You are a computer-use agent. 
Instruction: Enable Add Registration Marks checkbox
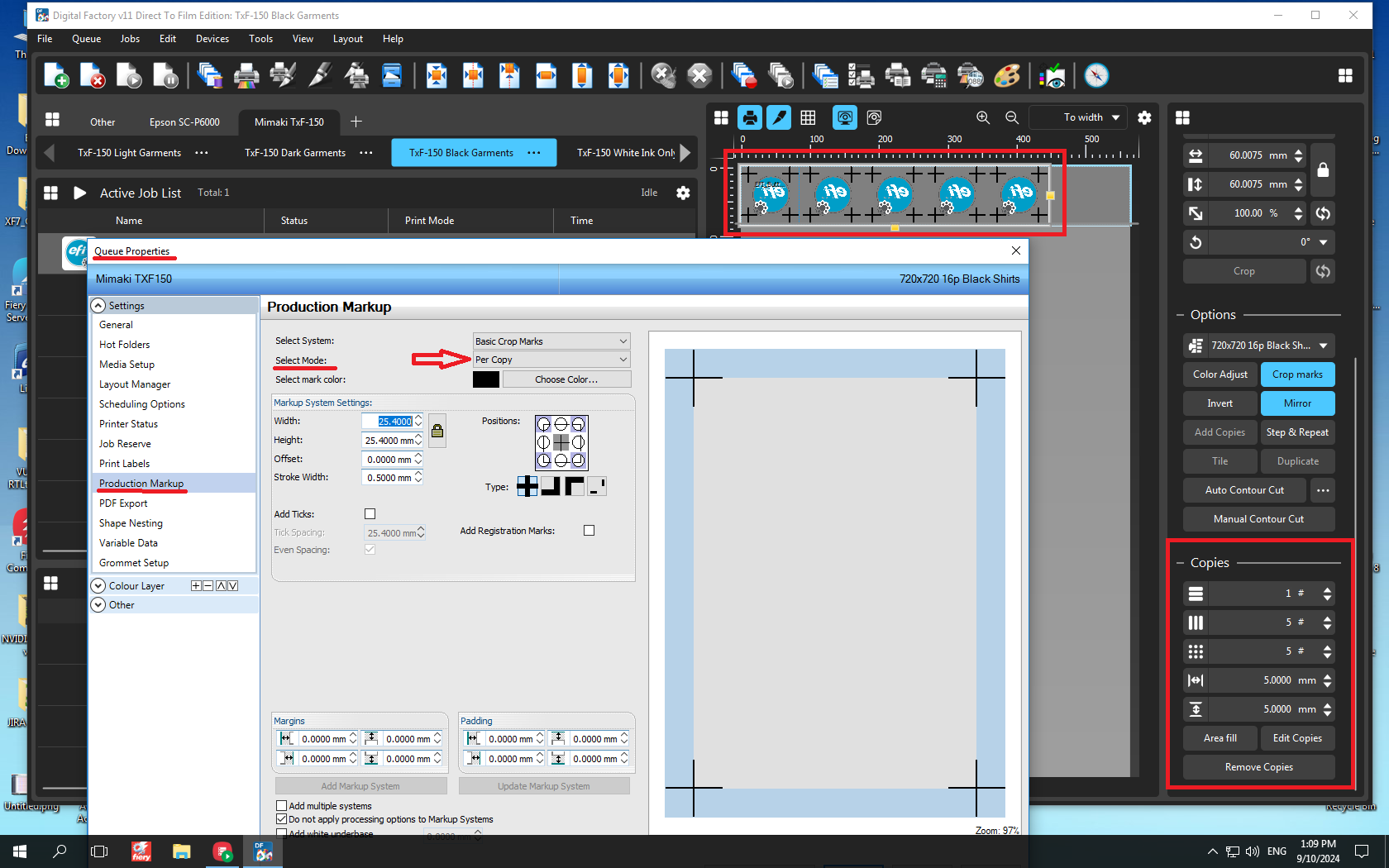(x=589, y=531)
